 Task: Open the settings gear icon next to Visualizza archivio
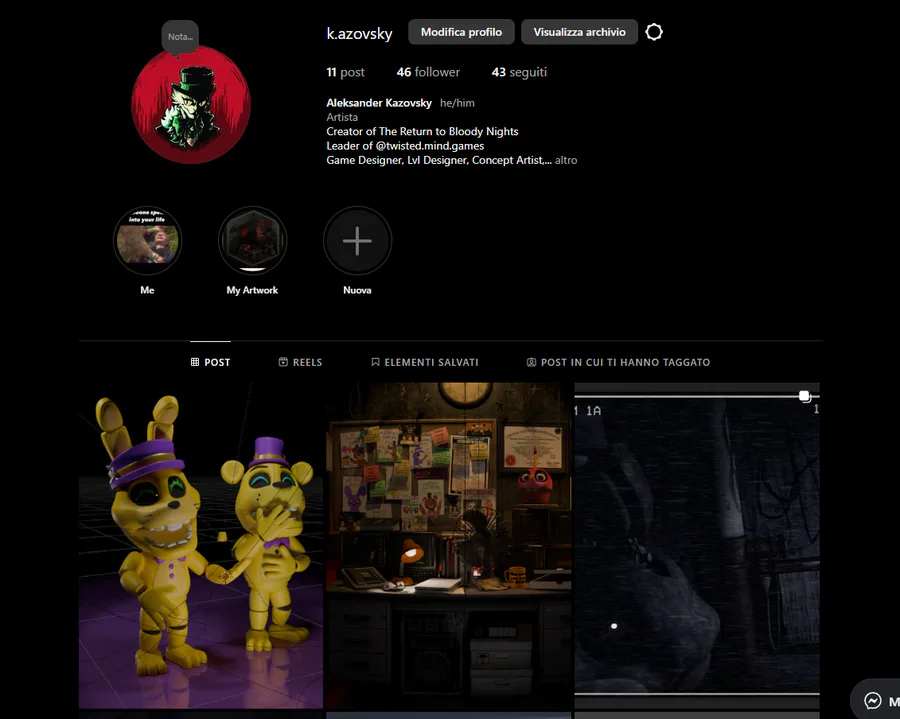coord(654,32)
